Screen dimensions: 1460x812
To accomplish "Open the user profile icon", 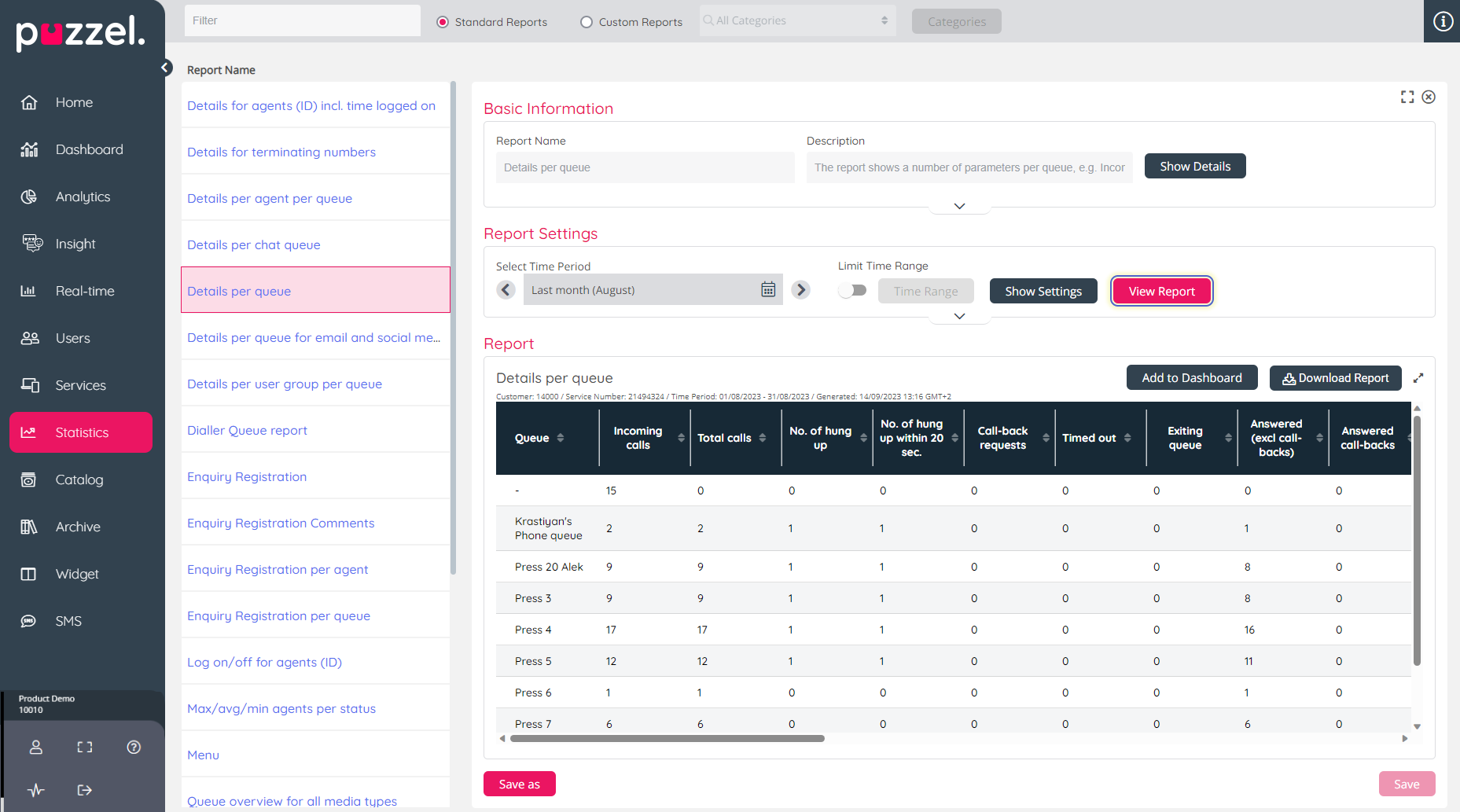I will (x=36, y=747).
